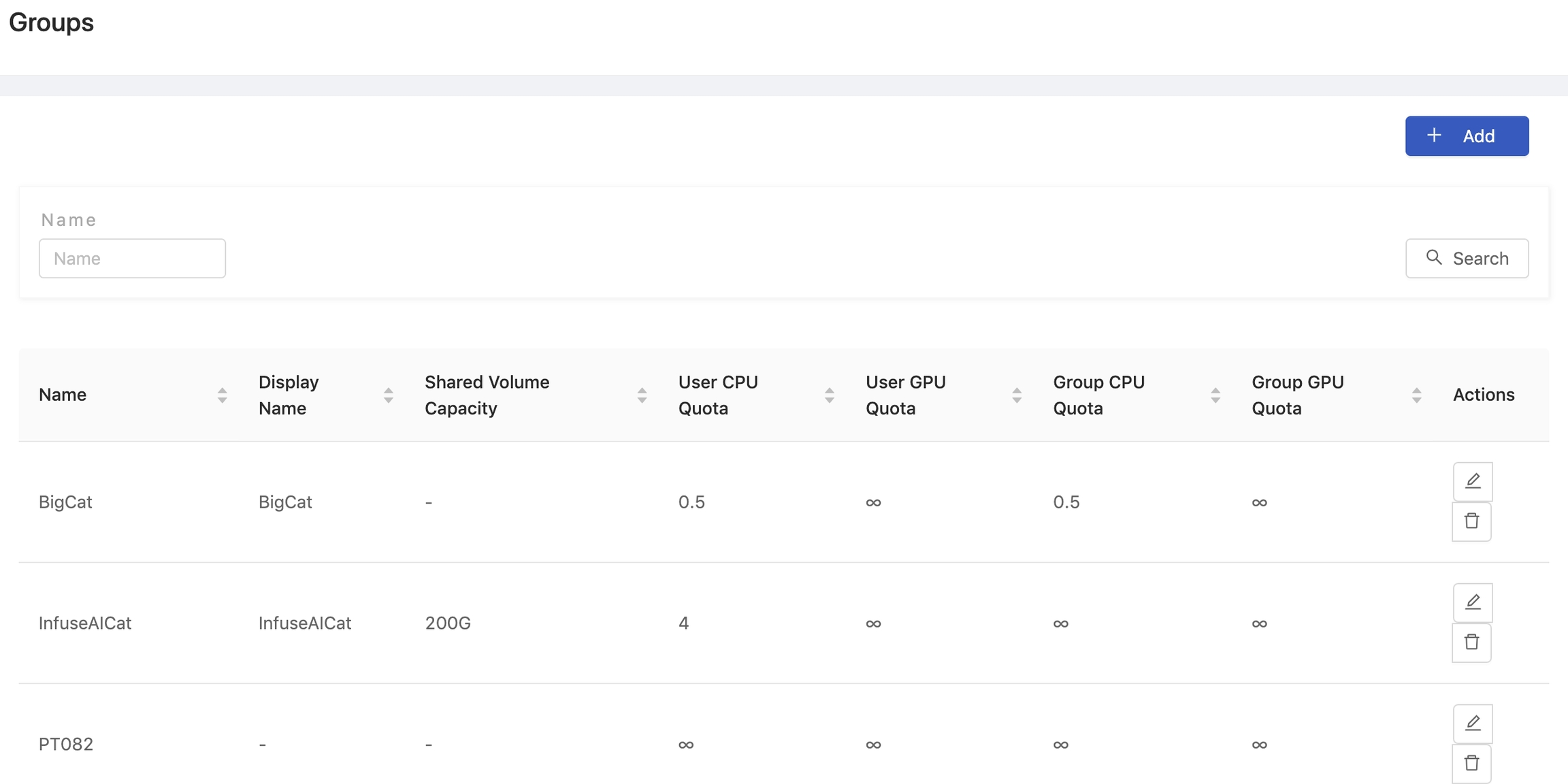This screenshot has height=784, width=1568.
Task: Sort by User CPU Quota
Action: click(x=829, y=395)
